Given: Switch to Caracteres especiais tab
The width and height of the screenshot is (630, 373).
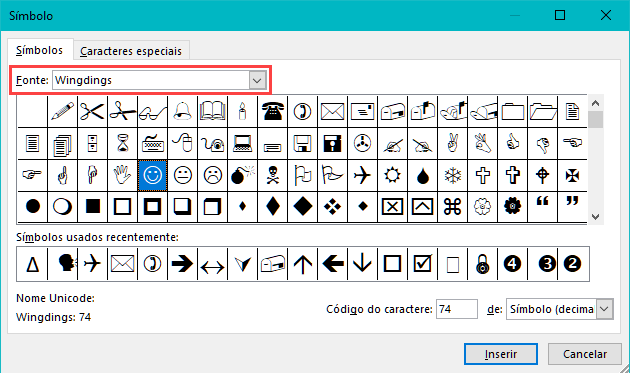Looking at the screenshot, I should (x=131, y=51).
